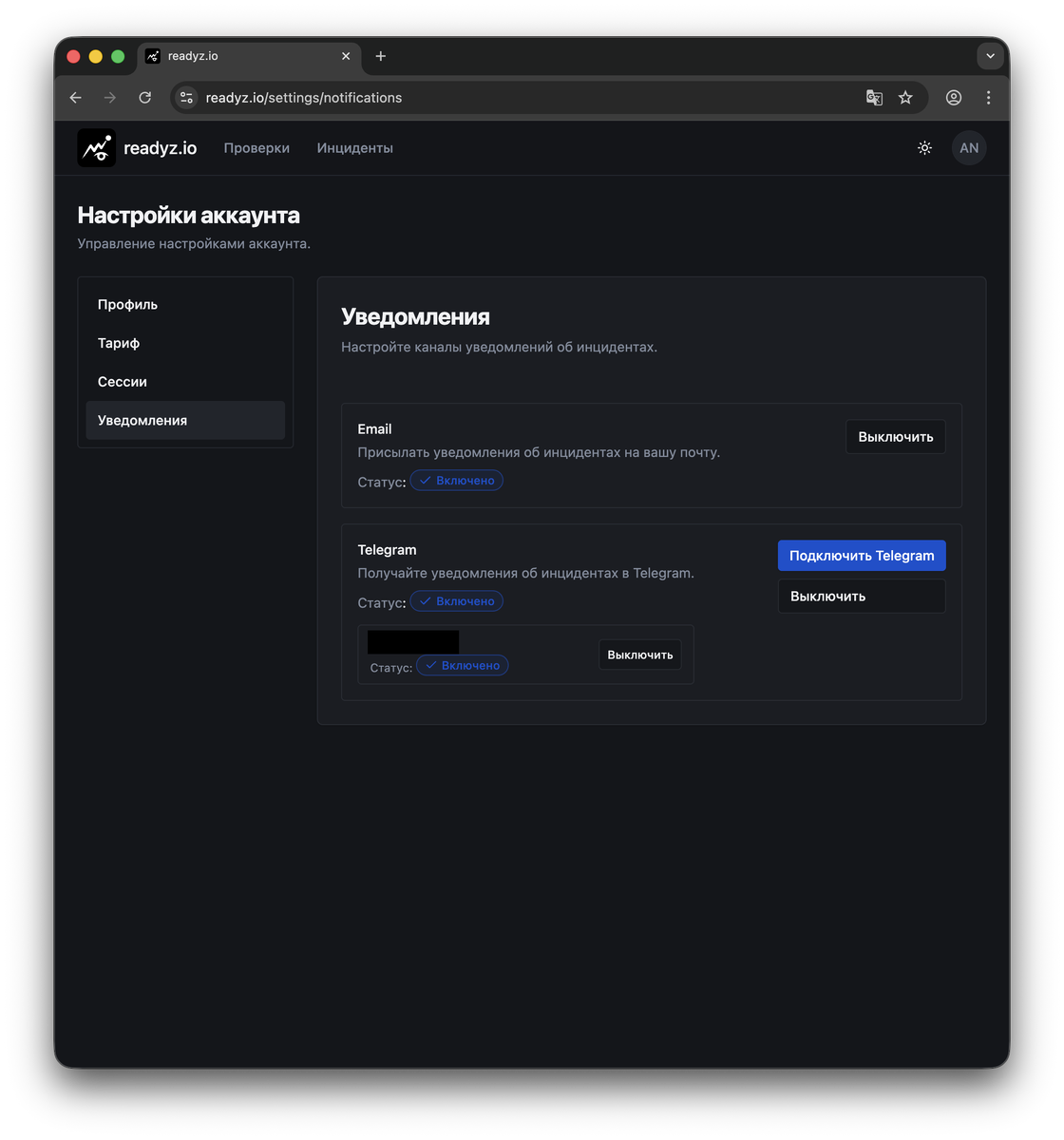Open the Инциденты nav item
1064x1140 pixels.
click(355, 148)
